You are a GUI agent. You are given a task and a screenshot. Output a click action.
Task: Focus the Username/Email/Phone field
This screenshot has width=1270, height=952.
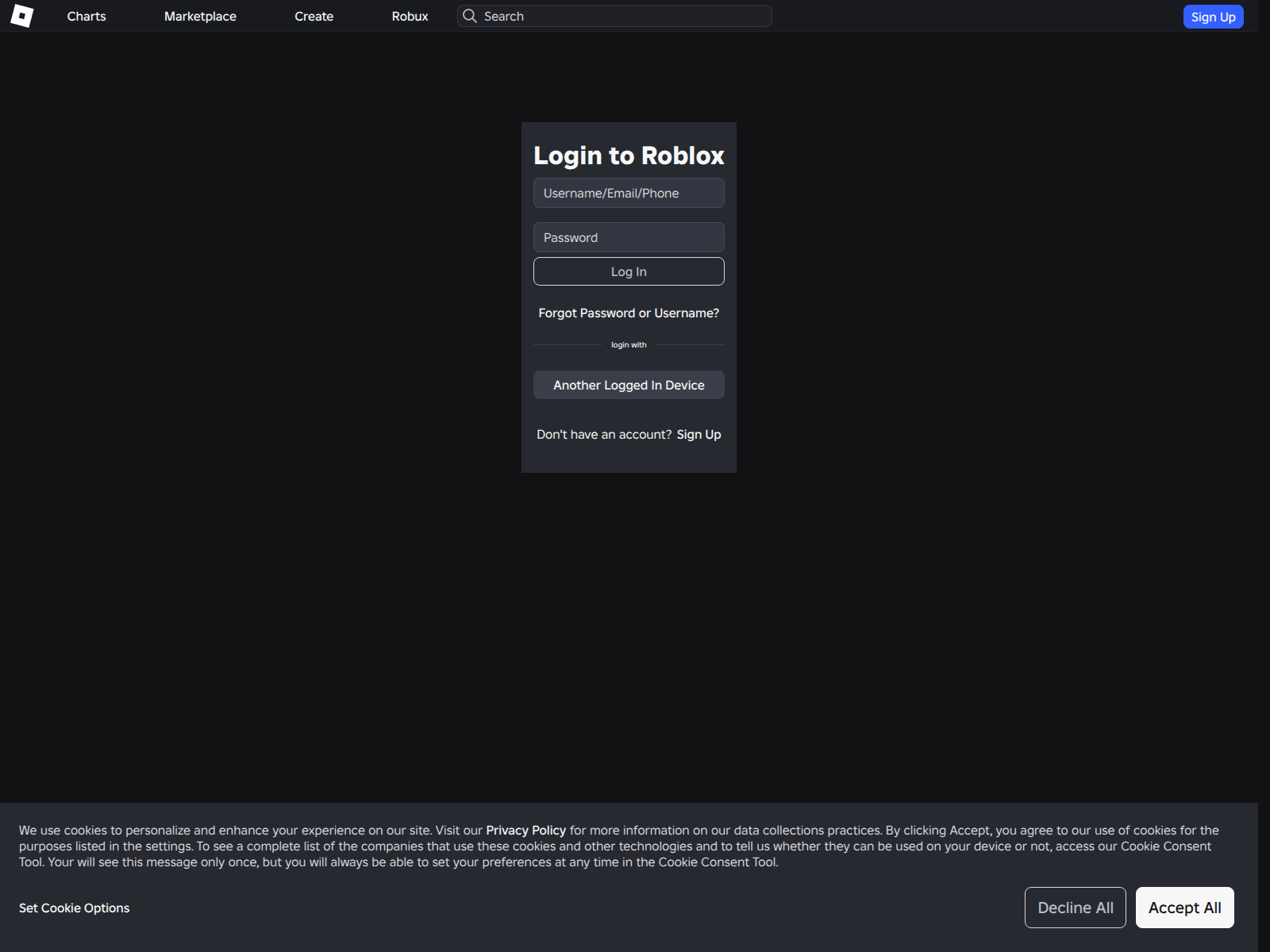point(629,193)
